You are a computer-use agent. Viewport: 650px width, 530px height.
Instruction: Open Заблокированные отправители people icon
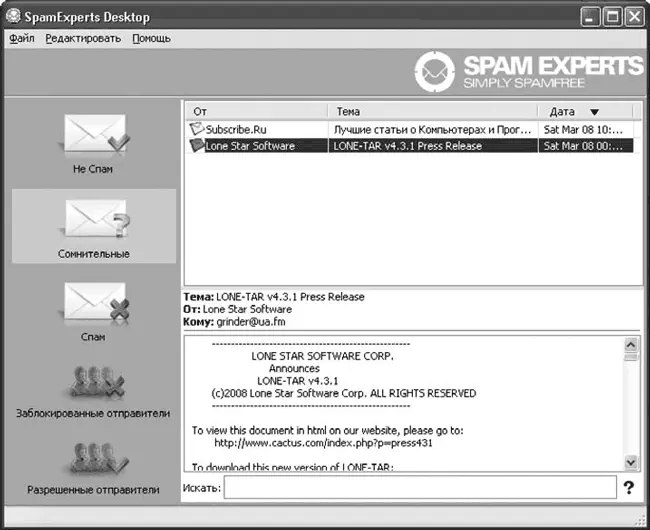click(97, 382)
